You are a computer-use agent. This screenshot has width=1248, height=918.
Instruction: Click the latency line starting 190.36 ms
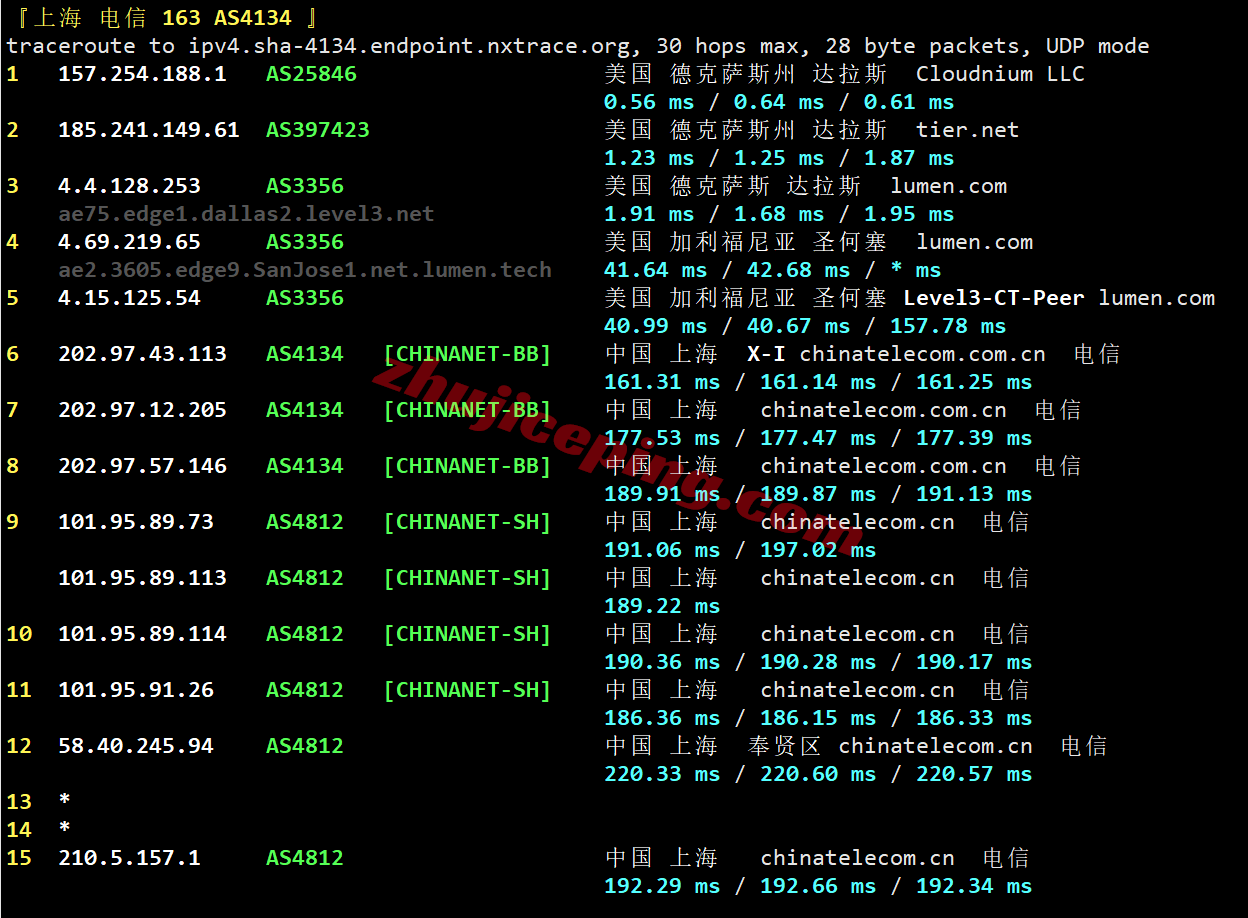click(818, 662)
